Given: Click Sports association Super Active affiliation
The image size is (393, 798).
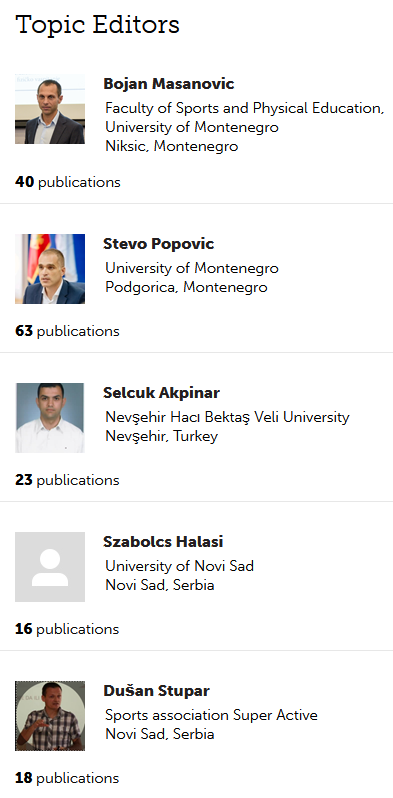Looking at the screenshot, I should coord(211,715).
